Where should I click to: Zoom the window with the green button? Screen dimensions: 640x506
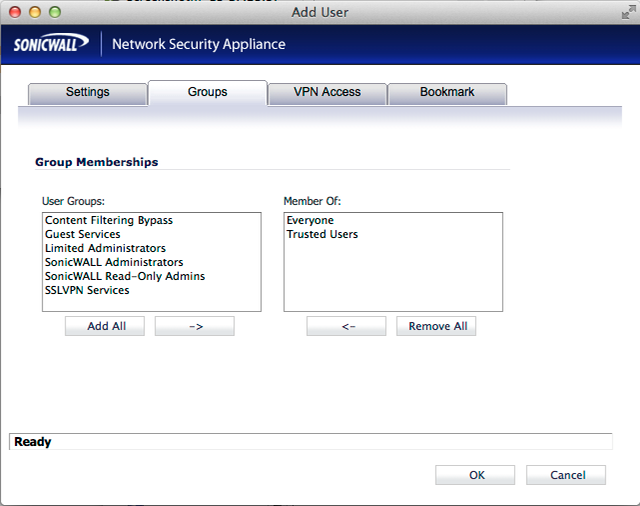tap(55, 12)
